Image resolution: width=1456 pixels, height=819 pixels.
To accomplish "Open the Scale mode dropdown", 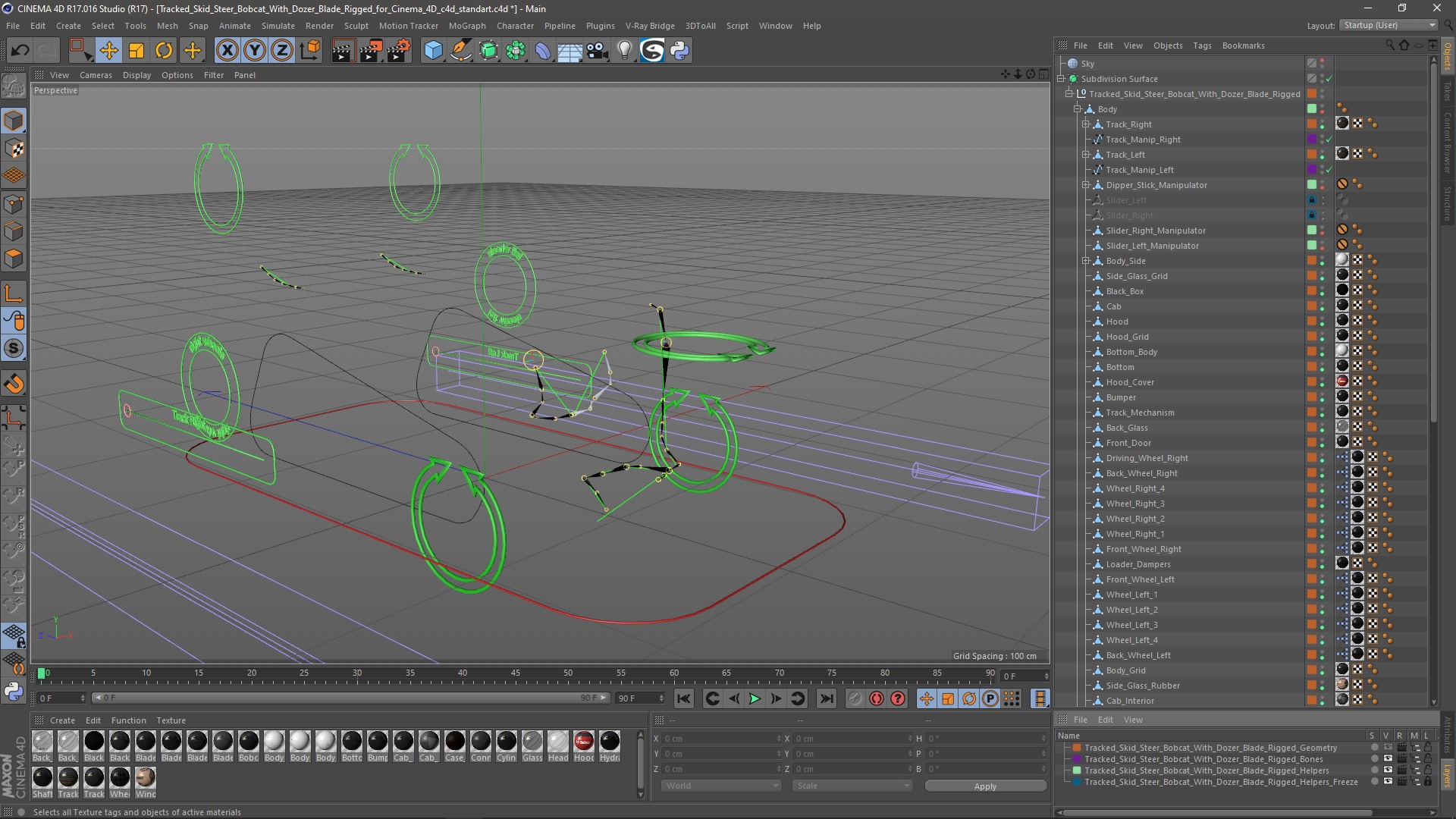I will point(852,786).
